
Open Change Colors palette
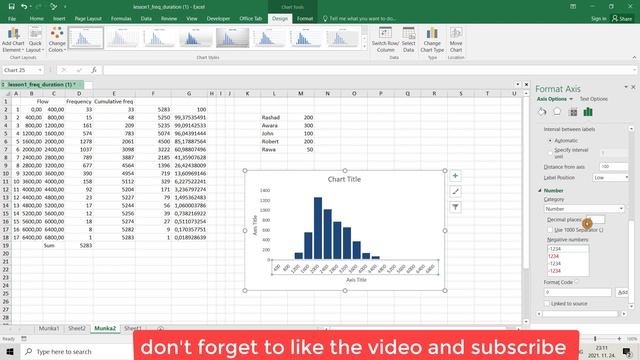[x=57, y=40]
